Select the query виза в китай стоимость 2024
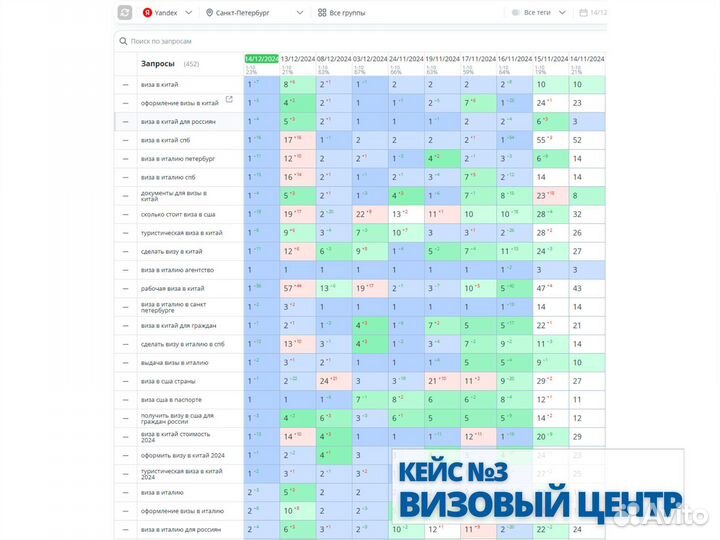The image size is (720, 540). click(x=175, y=437)
